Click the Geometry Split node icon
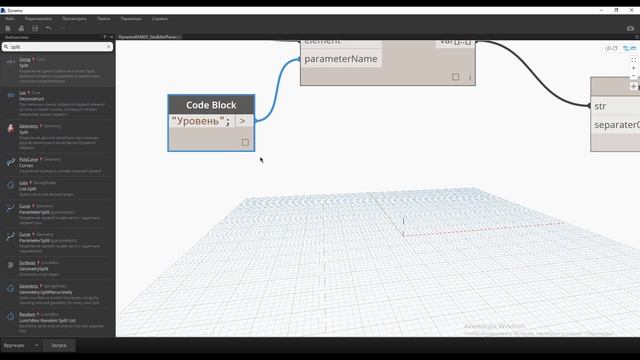This screenshot has height=360, width=640. [11, 129]
